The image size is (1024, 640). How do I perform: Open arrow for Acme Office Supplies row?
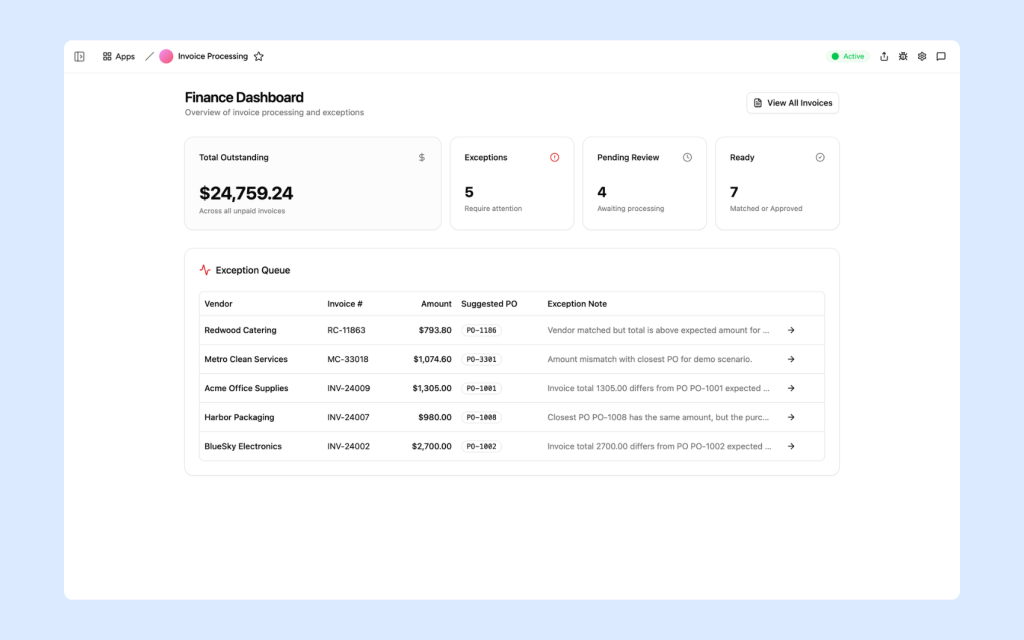click(x=791, y=389)
